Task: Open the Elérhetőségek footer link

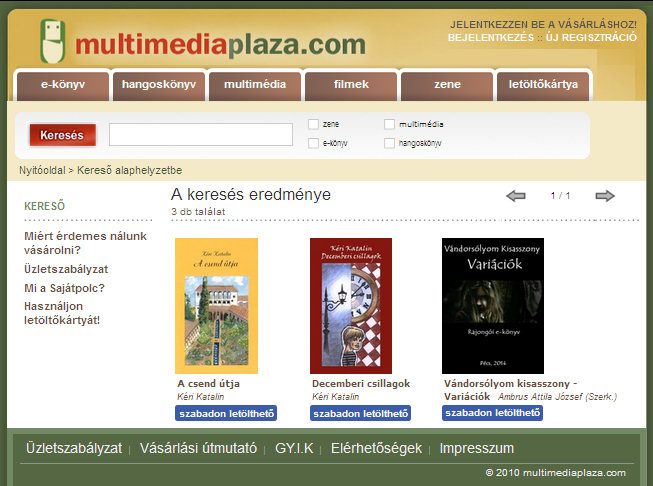Action: pos(376,448)
